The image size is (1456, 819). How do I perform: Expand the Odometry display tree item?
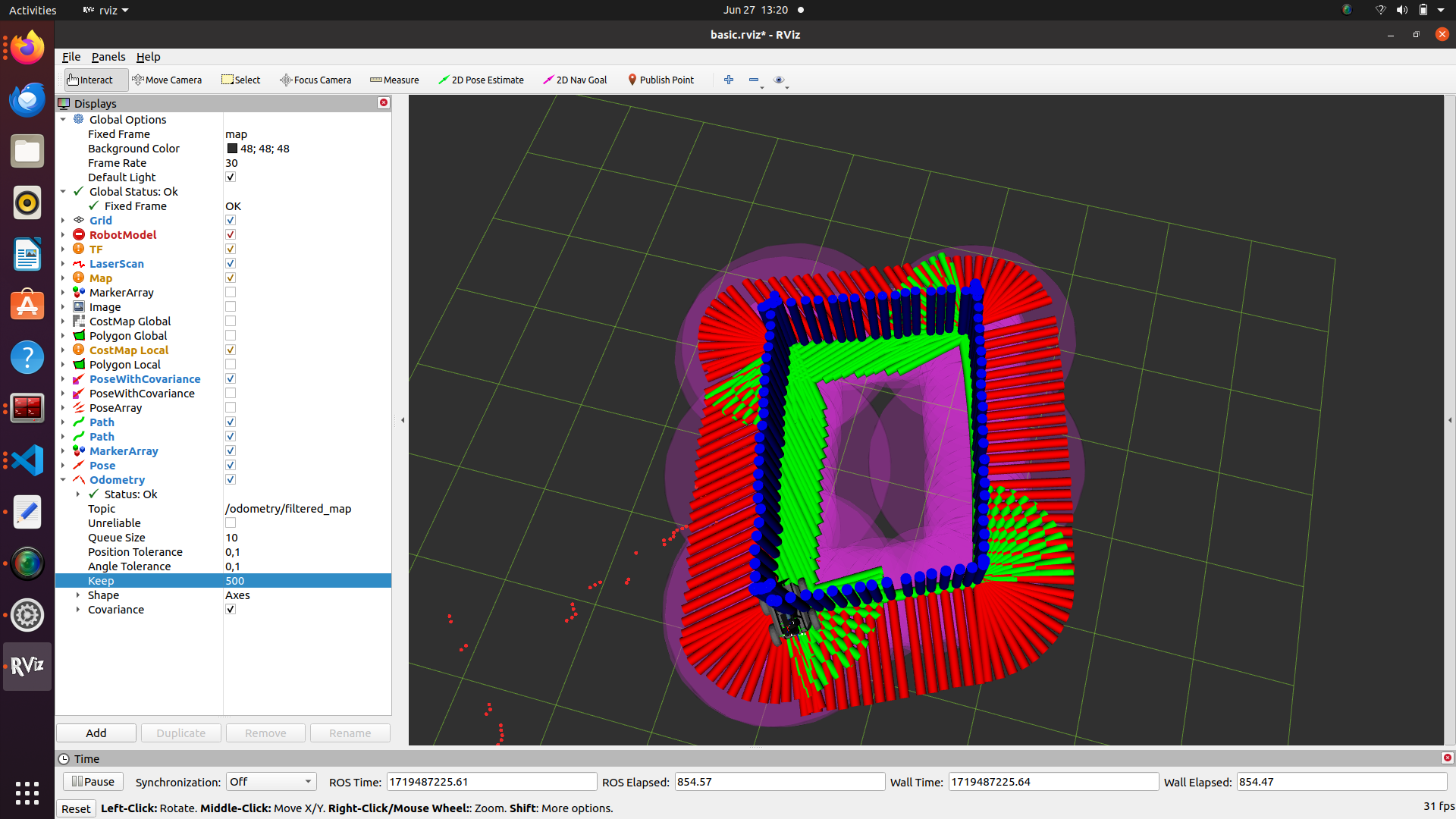62,480
